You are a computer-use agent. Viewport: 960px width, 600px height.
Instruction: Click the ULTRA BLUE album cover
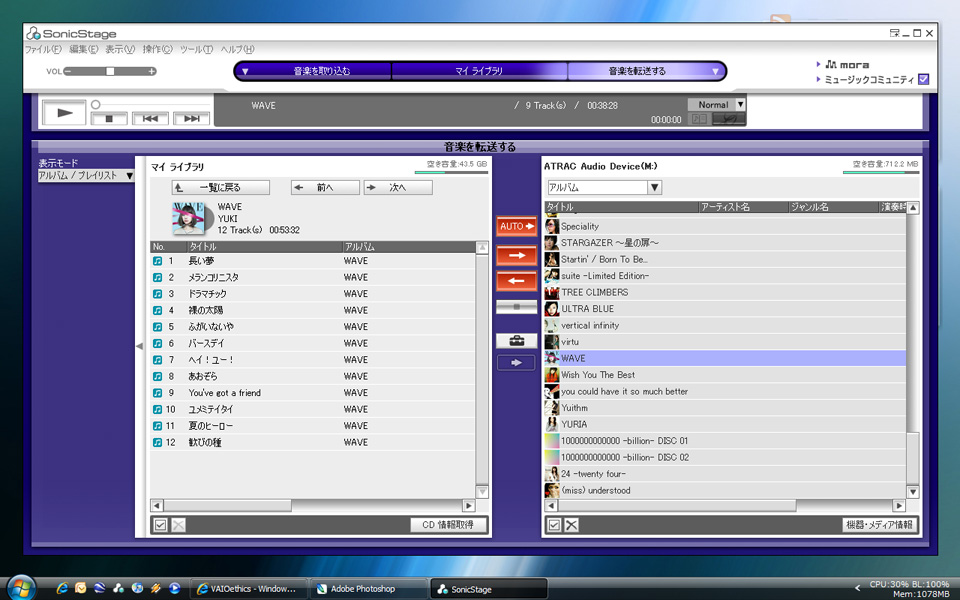click(x=552, y=309)
